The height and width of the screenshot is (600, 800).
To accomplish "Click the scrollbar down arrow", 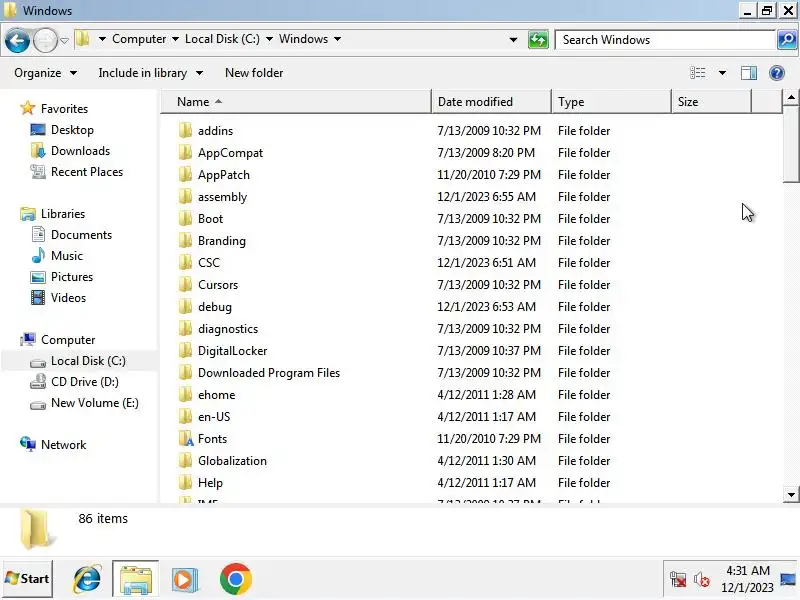I will click(x=791, y=494).
